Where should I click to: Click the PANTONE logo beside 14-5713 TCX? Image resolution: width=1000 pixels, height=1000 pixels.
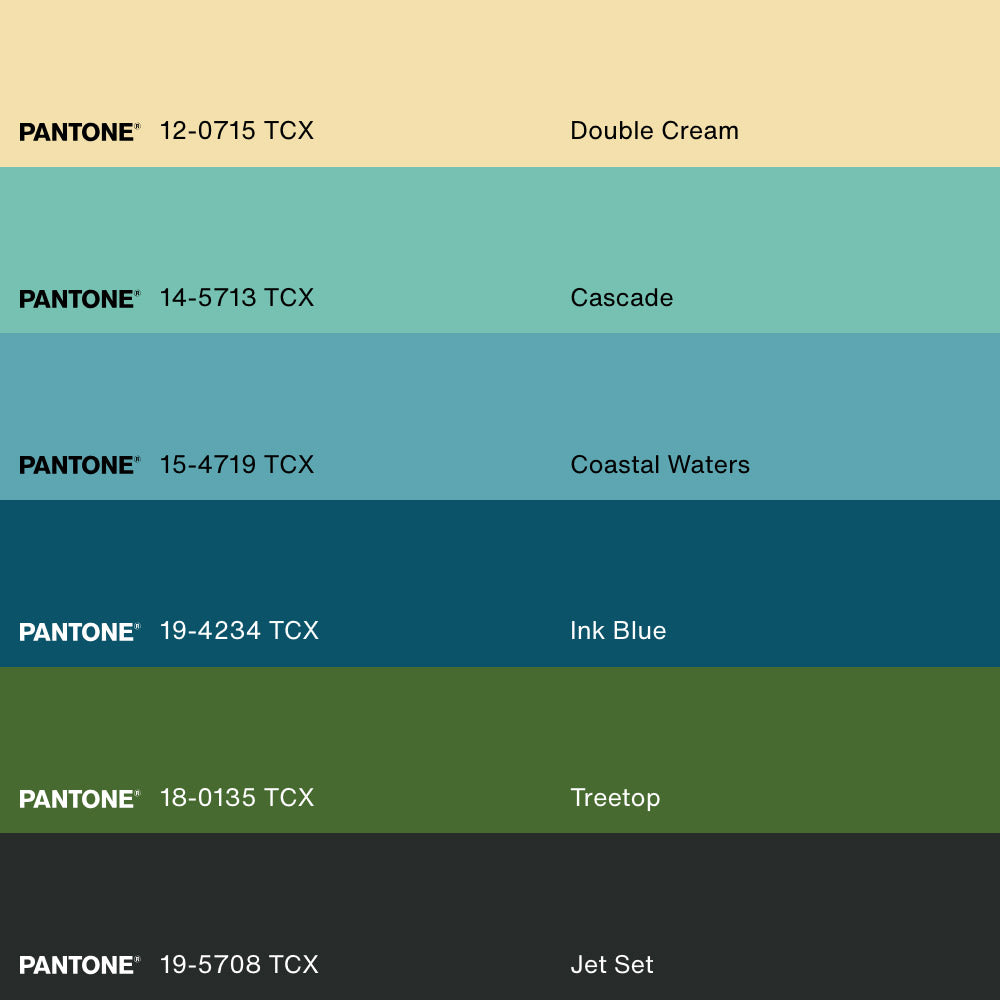click(79, 299)
